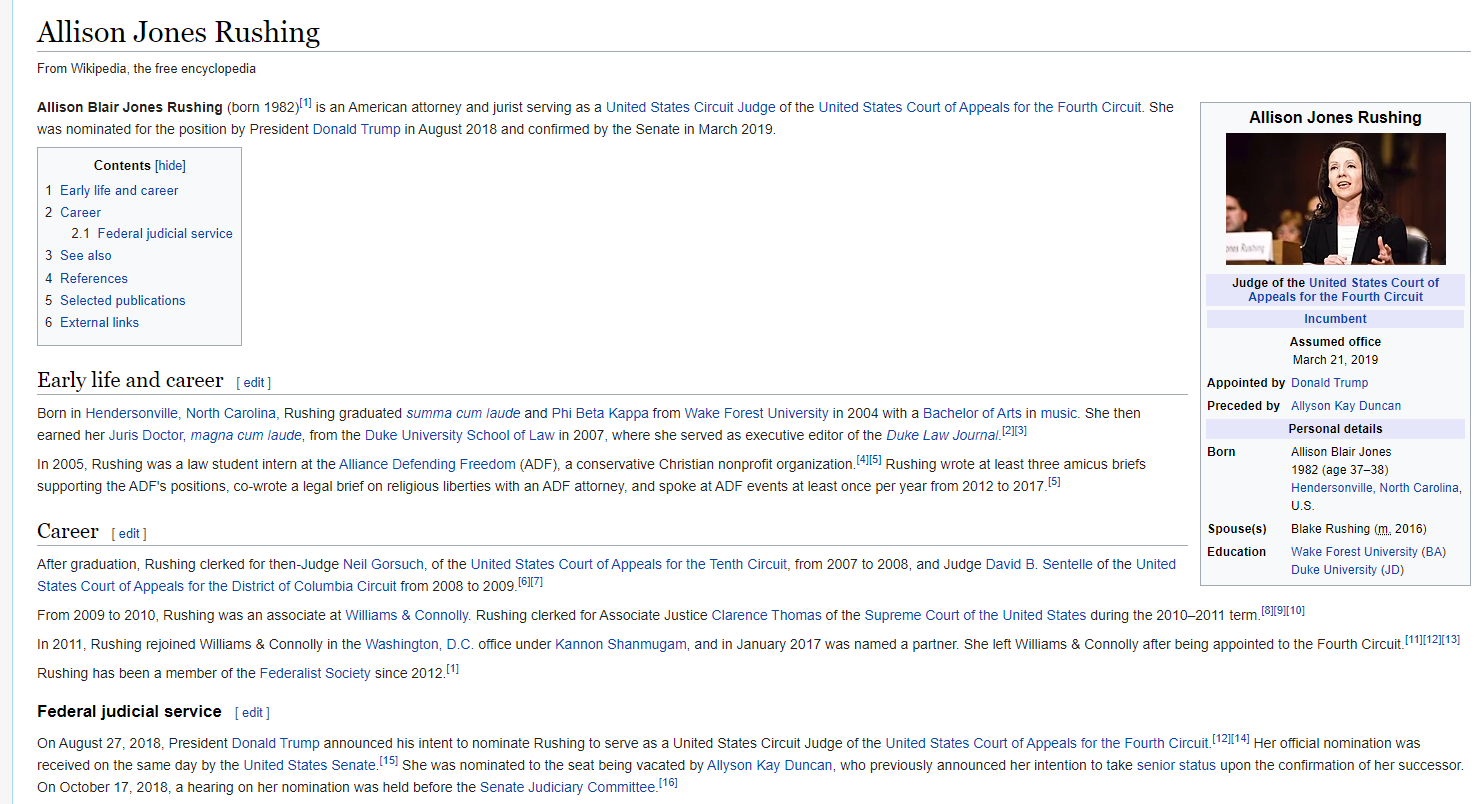Jump to citation [16] after Judiciary Committee
This screenshot has width=1484, height=804.
point(668,782)
